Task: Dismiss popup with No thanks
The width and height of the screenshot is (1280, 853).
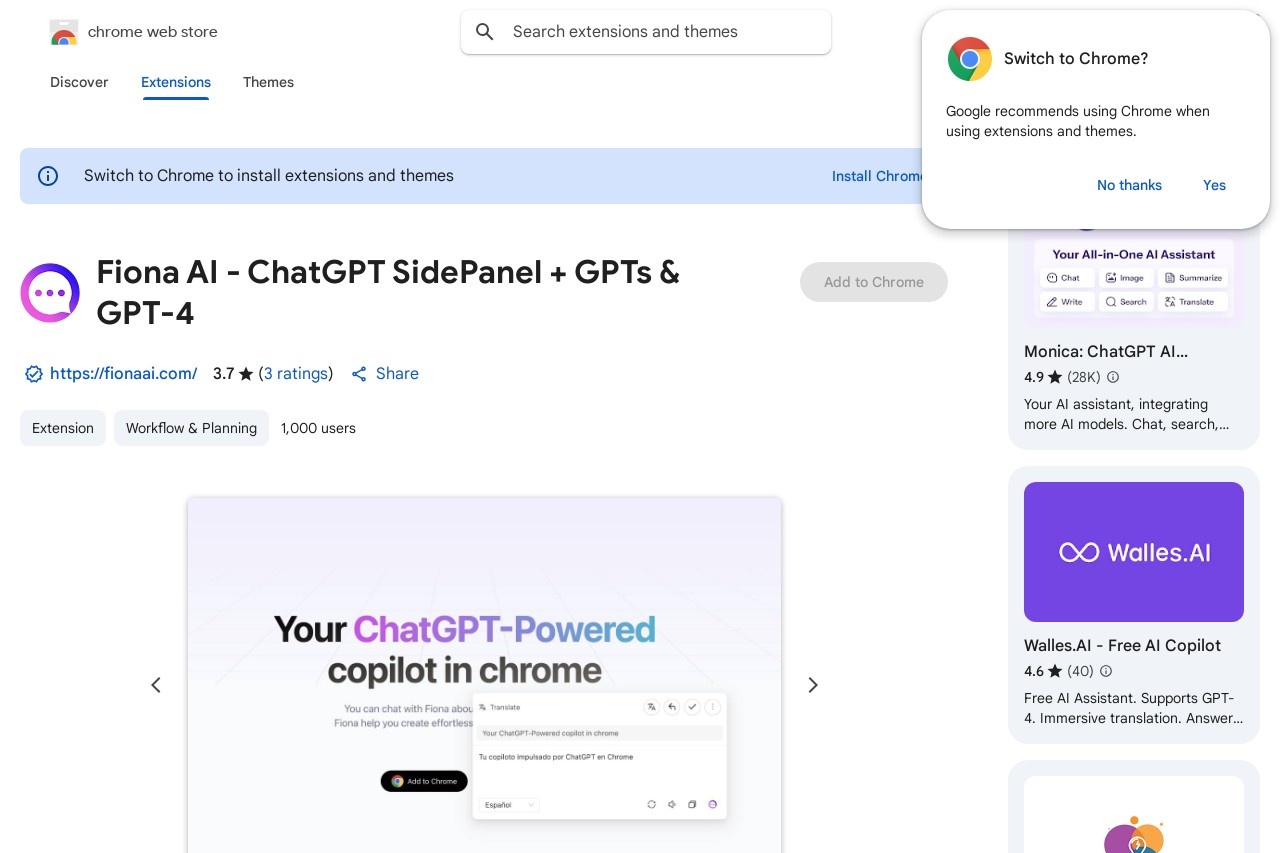Action: tap(1129, 185)
